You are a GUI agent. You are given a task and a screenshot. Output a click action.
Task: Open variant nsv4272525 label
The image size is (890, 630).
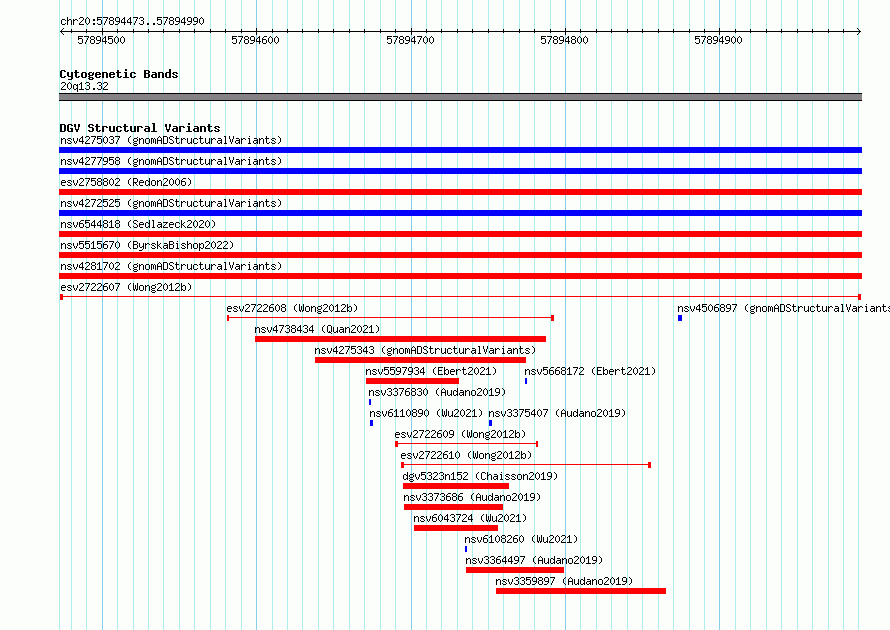pos(171,203)
